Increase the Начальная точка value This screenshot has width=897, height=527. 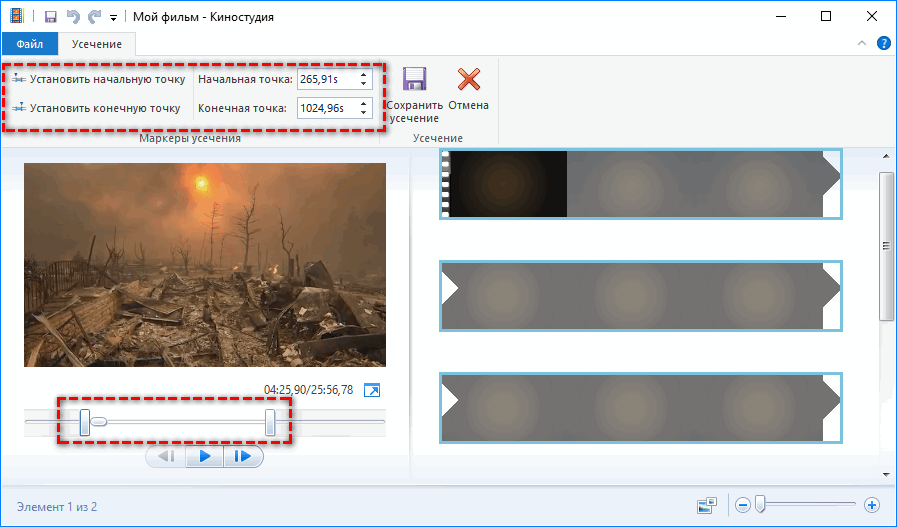pyautogui.click(x=364, y=74)
